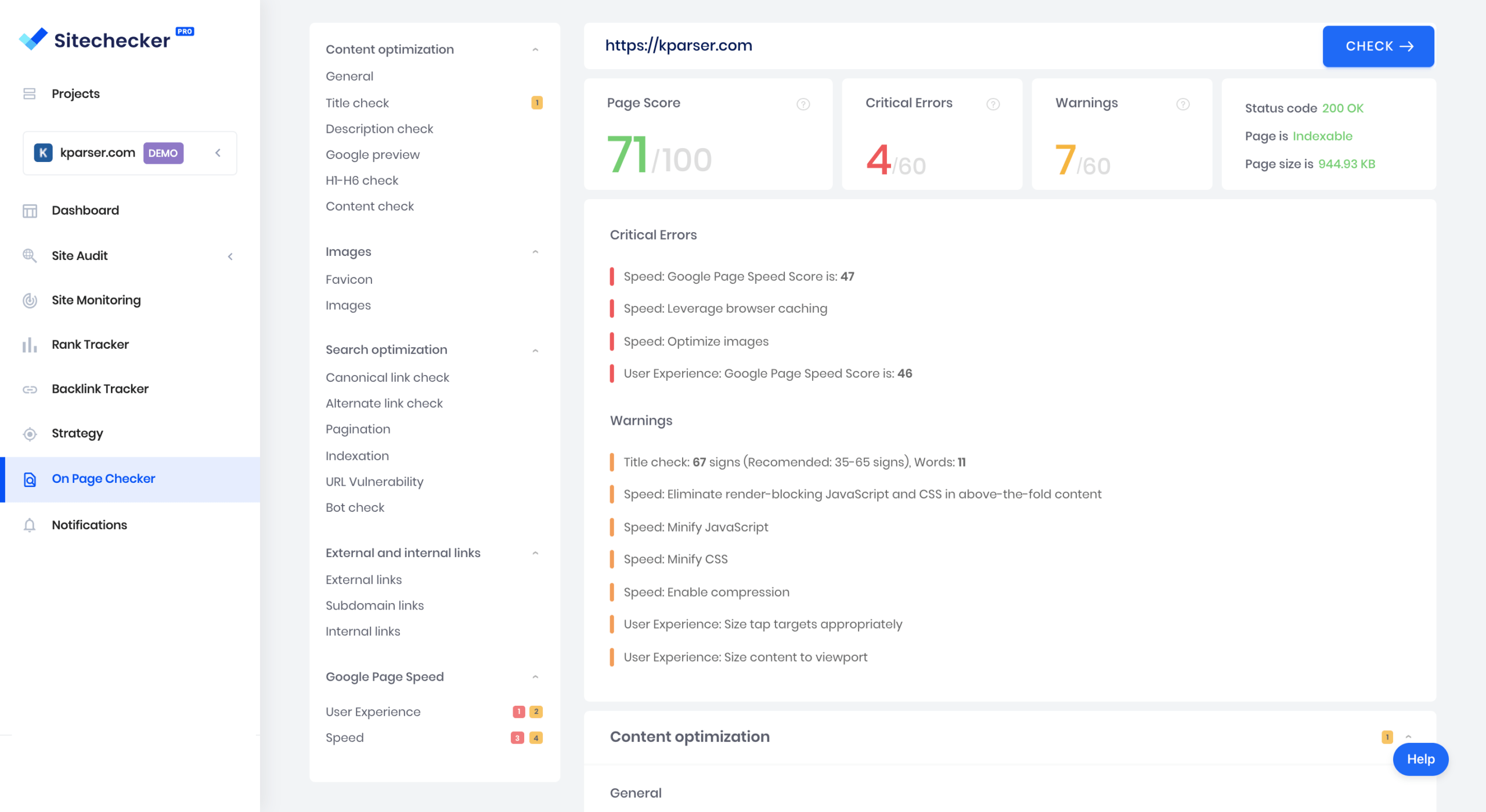Image resolution: width=1486 pixels, height=812 pixels.
Task: Click the 'Indexable' status text
Action: [x=1322, y=136]
